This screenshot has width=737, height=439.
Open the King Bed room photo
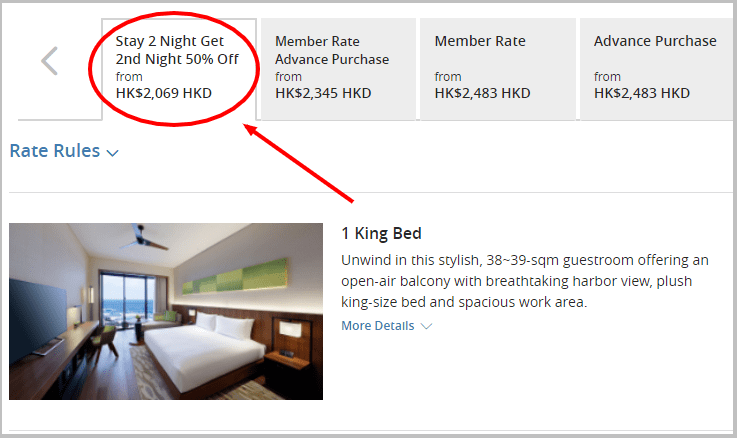(166, 311)
